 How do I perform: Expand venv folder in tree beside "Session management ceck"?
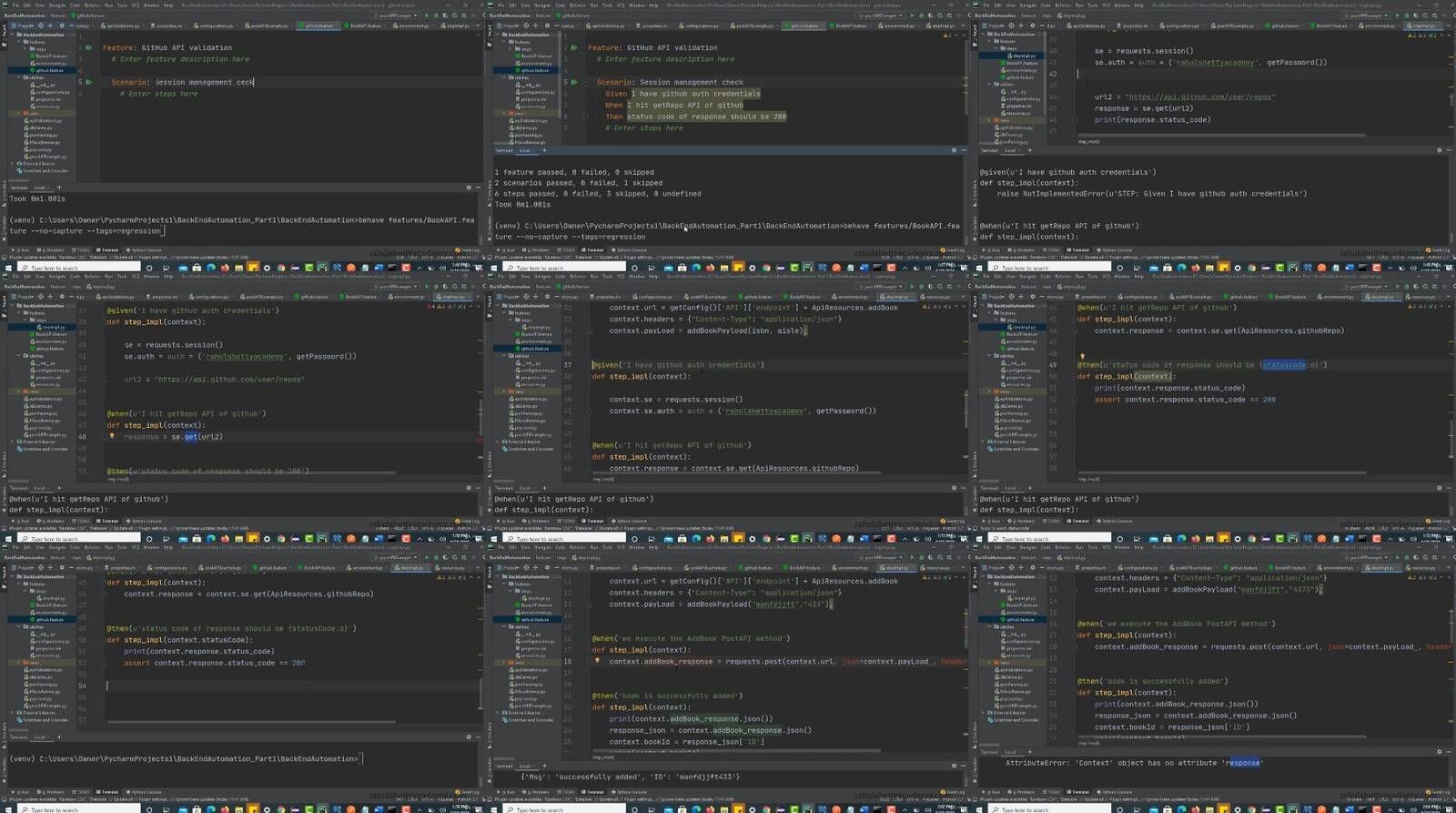coord(18,113)
